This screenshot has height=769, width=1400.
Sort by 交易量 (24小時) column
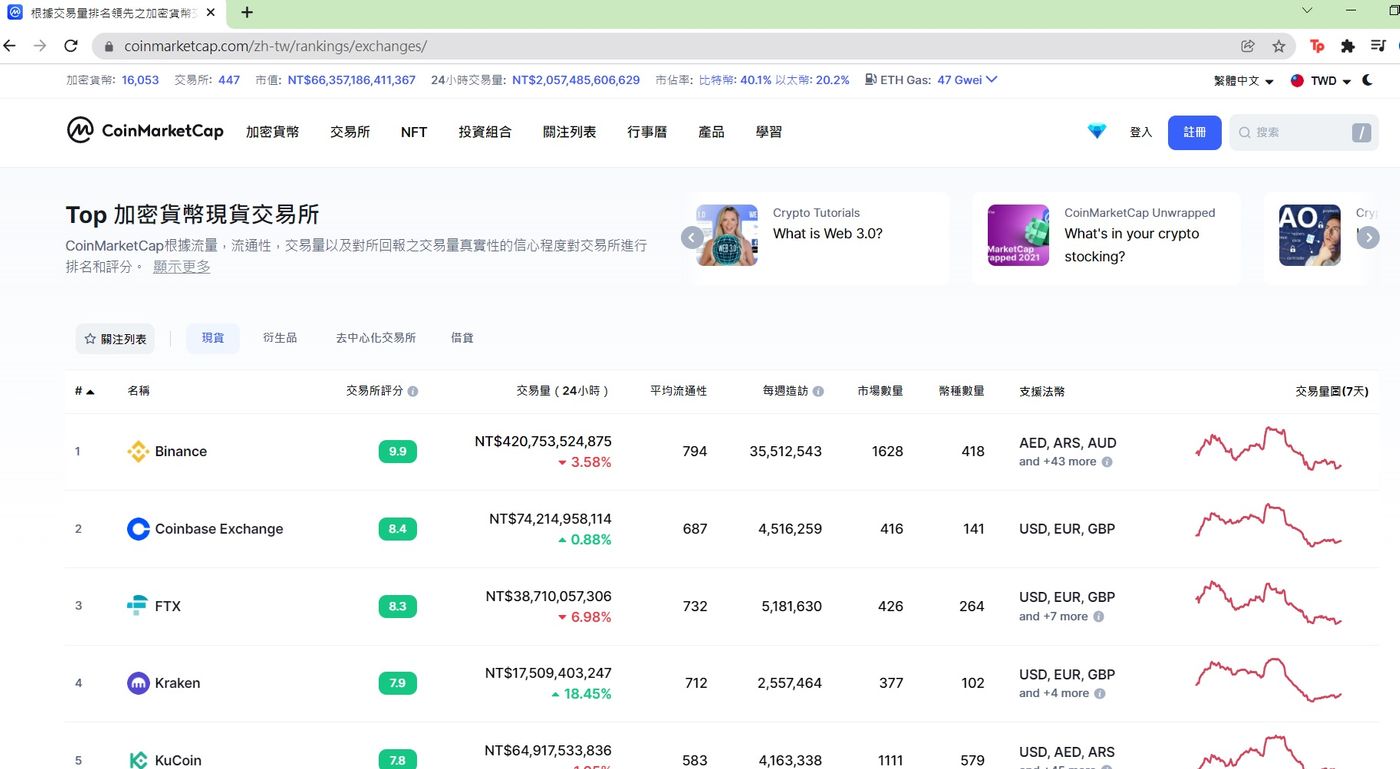coord(563,391)
